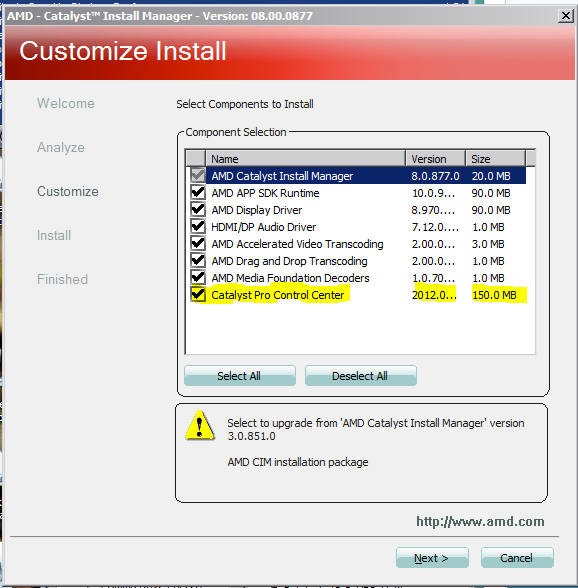The height and width of the screenshot is (588, 578).
Task: Toggle the HDMI/DP Audio Driver checkbox
Action: [198, 226]
